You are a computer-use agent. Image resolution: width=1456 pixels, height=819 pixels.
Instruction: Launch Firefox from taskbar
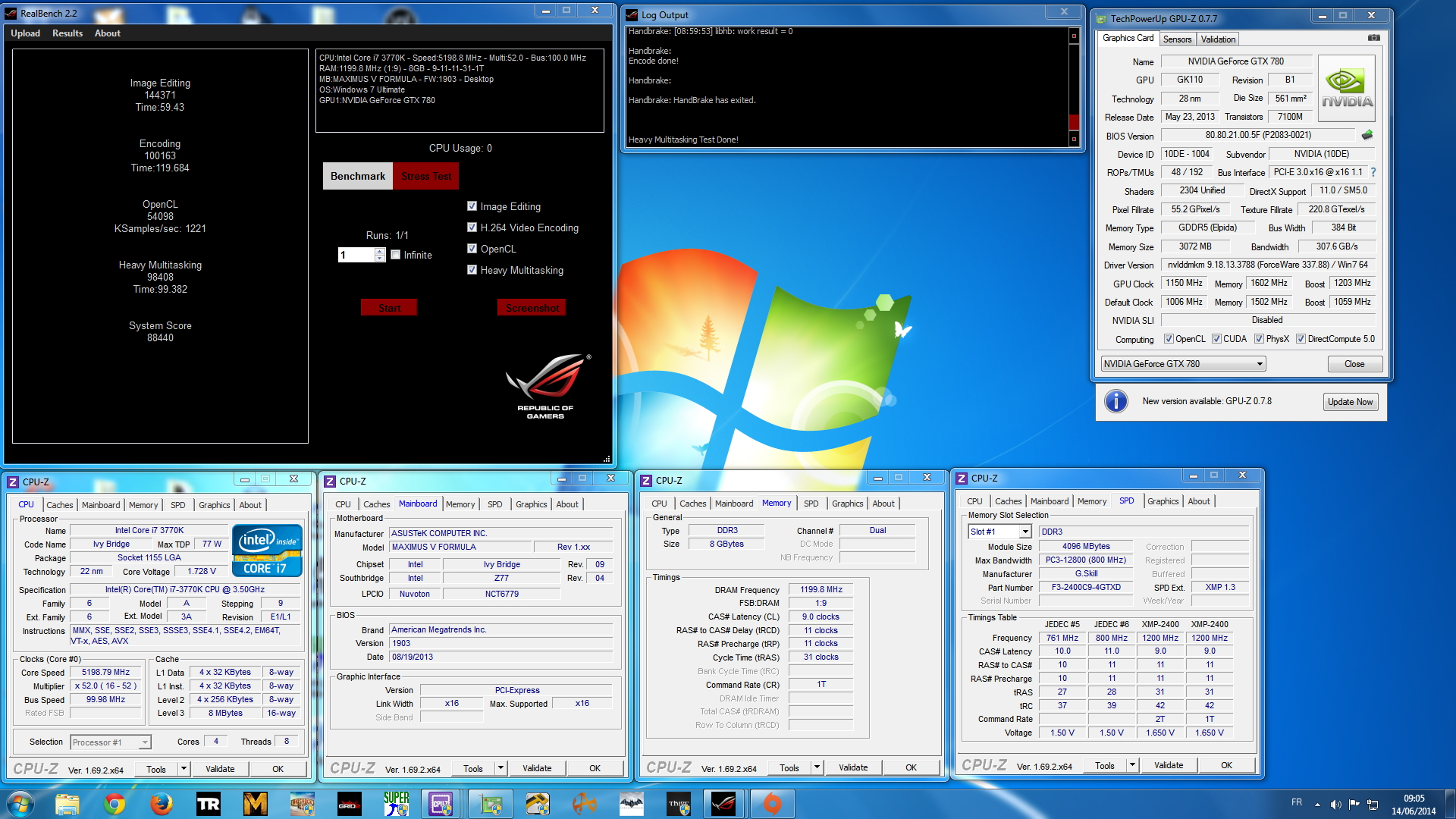161,804
